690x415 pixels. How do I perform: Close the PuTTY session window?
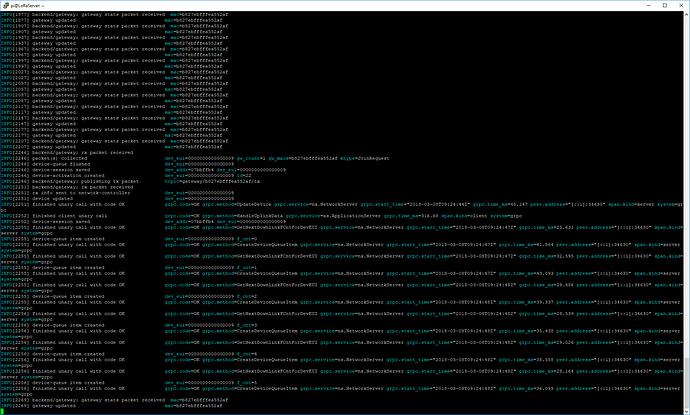pos(681,5)
